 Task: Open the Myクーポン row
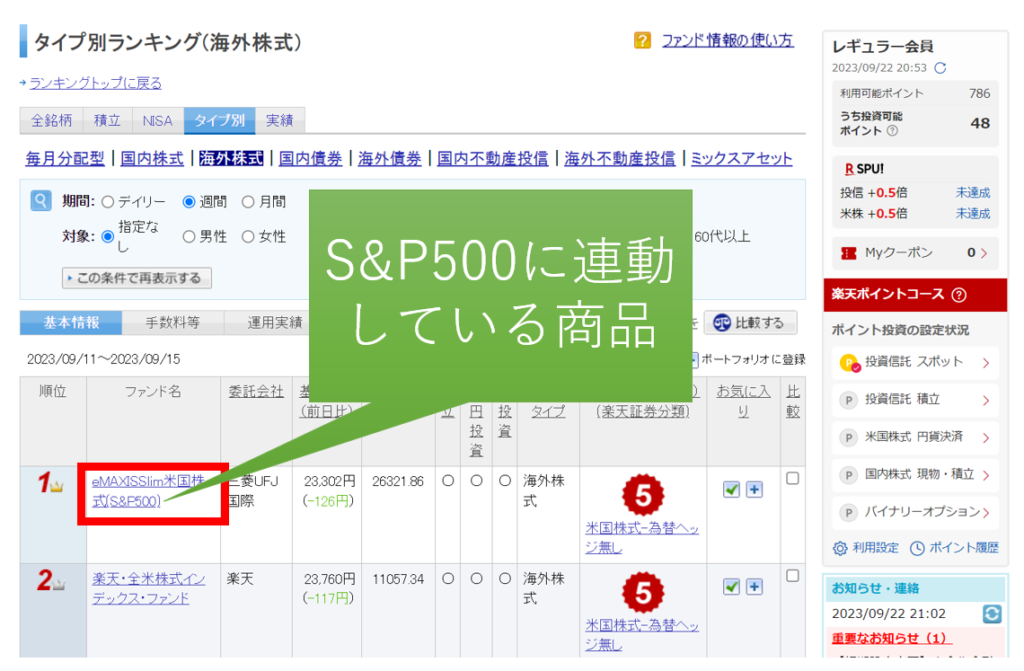[915, 253]
